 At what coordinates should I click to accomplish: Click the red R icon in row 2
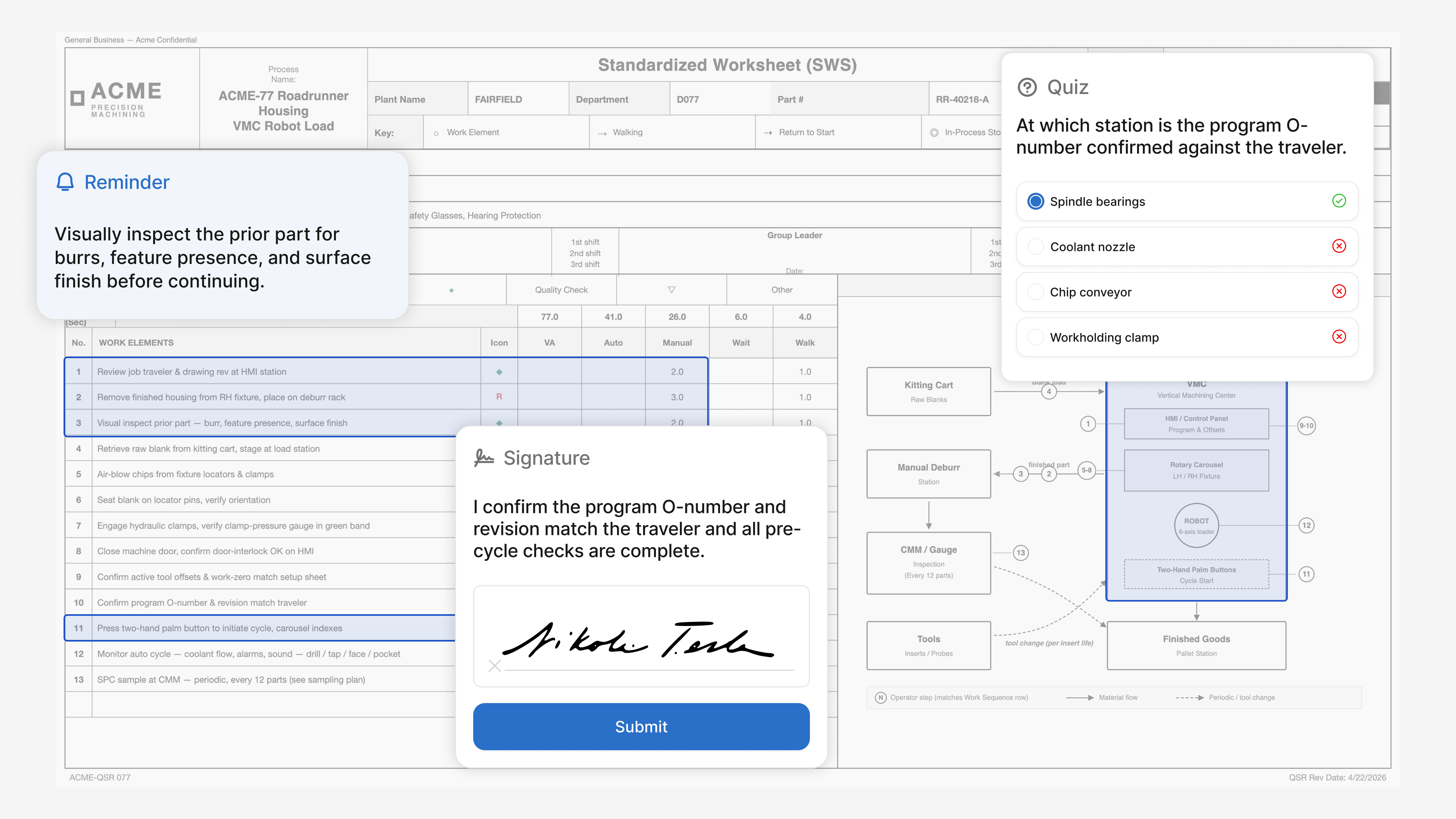click(499, 397)
